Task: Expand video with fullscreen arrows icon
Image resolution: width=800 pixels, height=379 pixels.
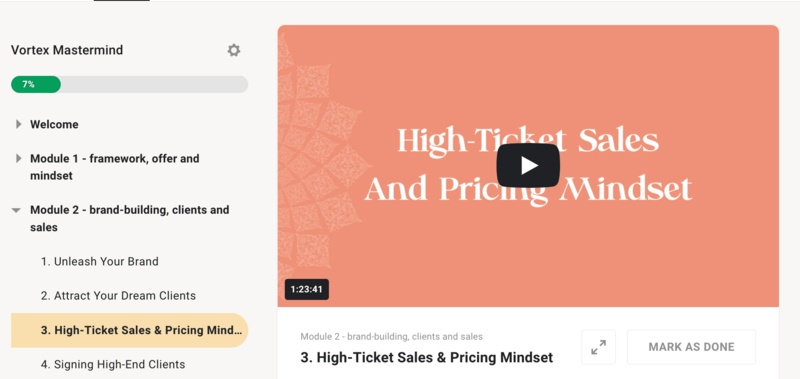Action: coord(598,347)
